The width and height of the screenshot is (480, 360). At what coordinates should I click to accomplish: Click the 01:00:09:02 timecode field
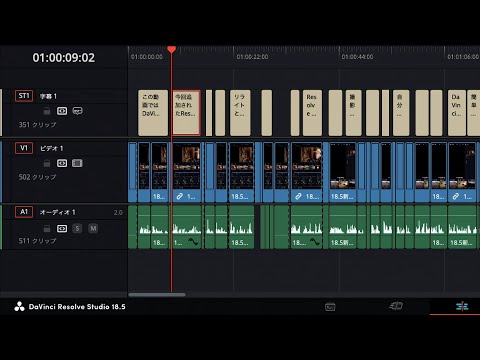tap(64, 58)
